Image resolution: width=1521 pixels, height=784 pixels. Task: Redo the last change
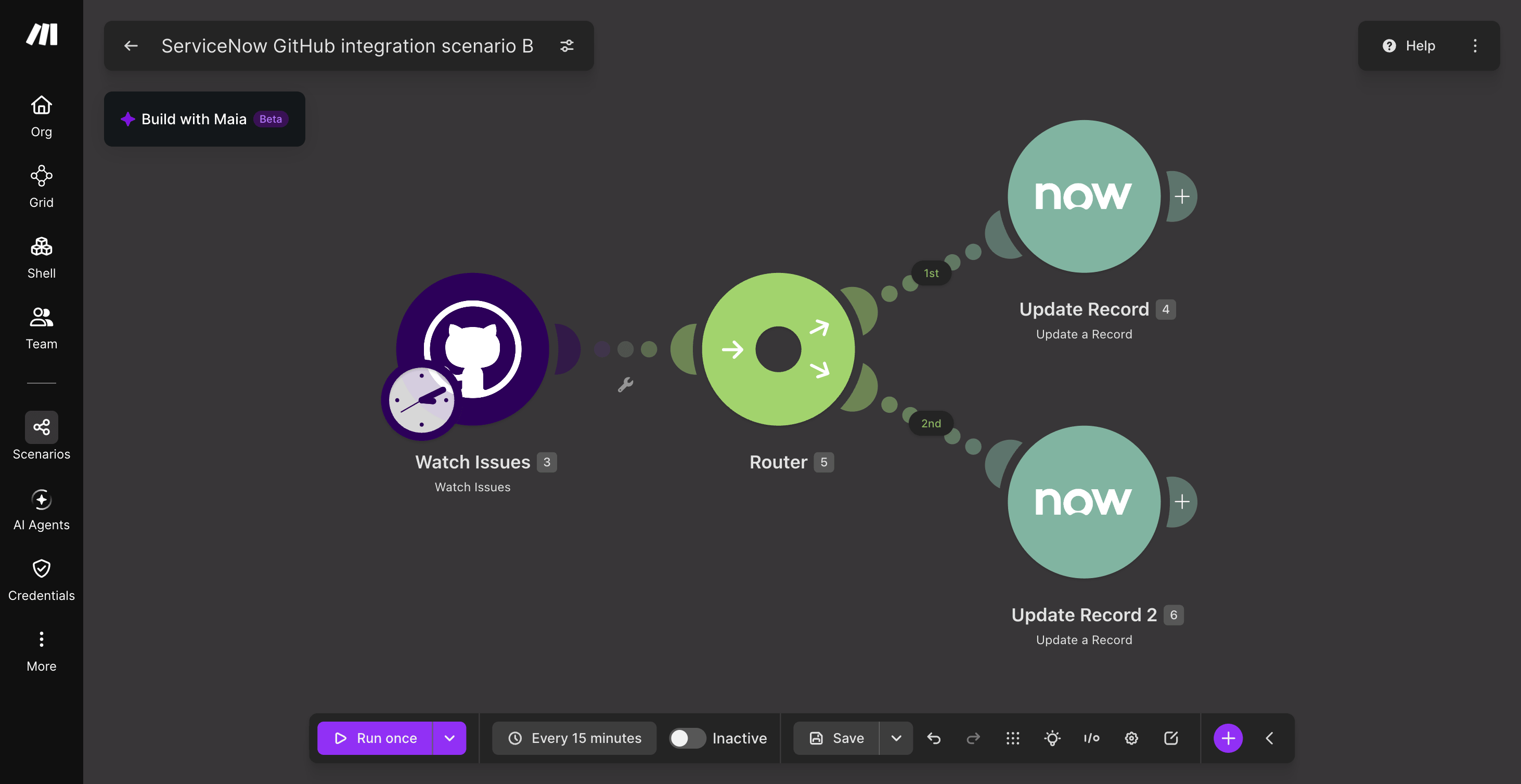click(973, 738)
